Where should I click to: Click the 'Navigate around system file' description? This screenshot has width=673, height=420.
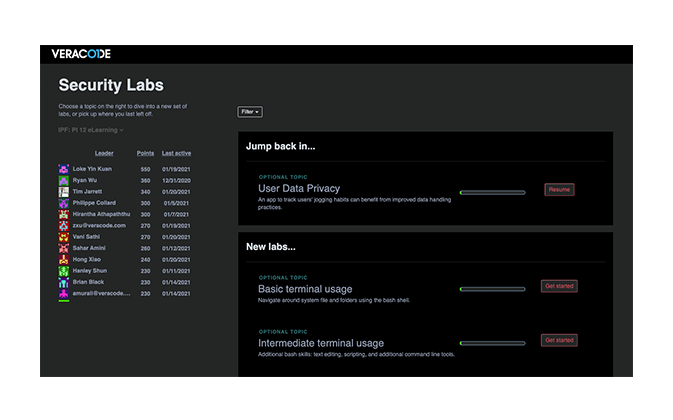[x=334, y=300]
